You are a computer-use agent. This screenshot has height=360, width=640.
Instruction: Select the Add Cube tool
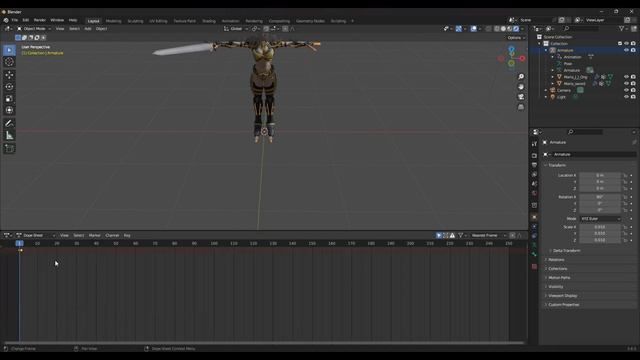click(x=9, y=148)
